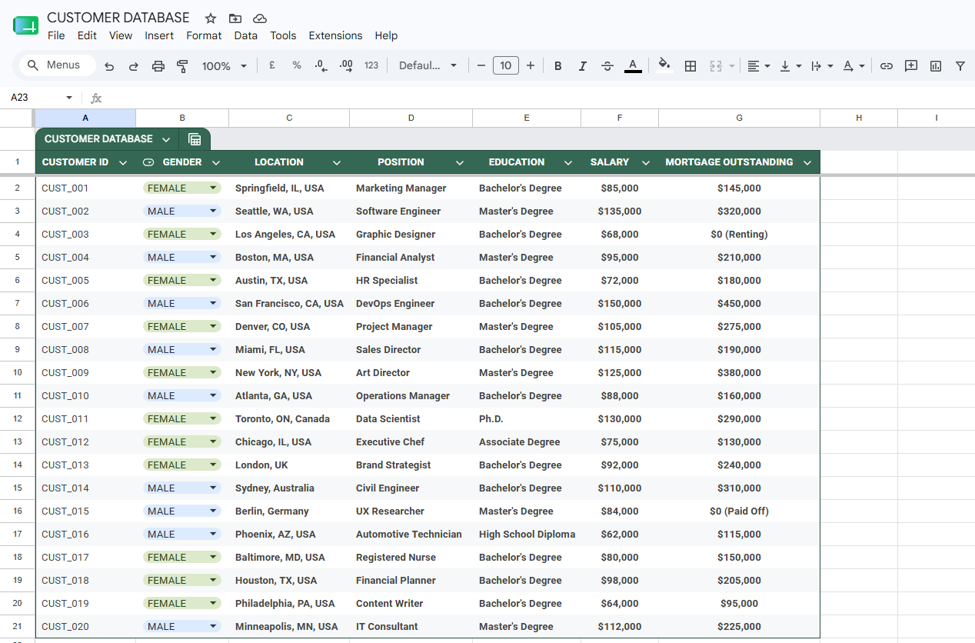975x643 pixels.
Task: Open the Vertical align dropdown
Action: (x=790, y=66)
